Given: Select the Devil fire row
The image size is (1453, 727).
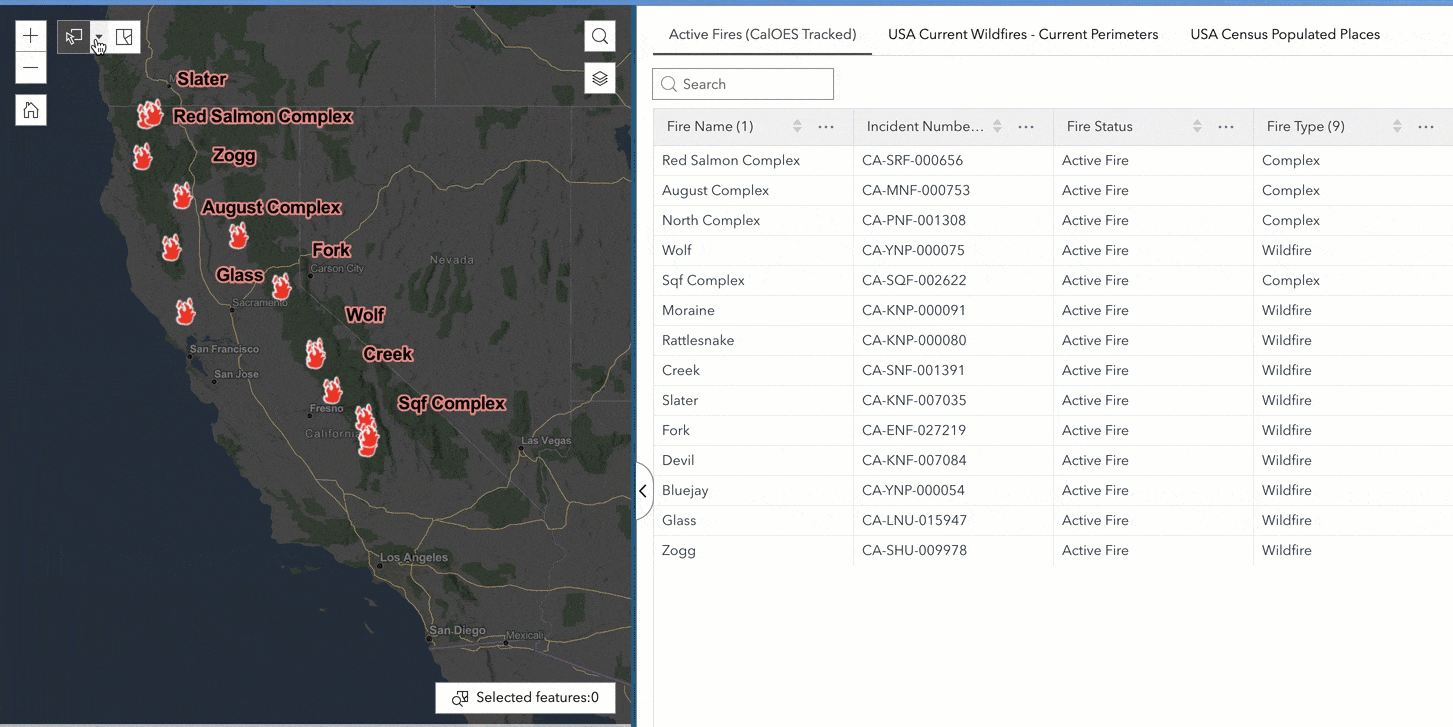Looking at the screenshot, I should [x=1053, y=460].
